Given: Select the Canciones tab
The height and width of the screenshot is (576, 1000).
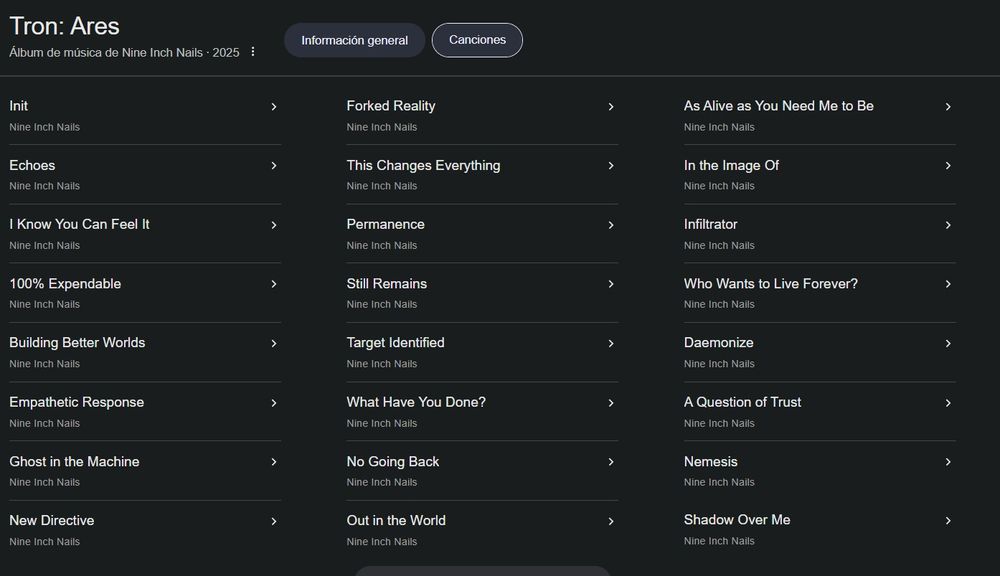Looking at the screenshot, I should 477,40.
